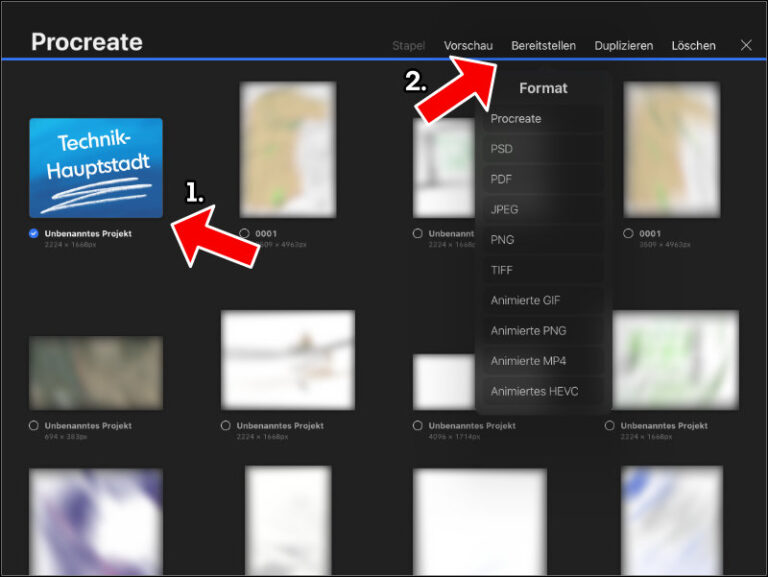Image resolution: width=768 pixels, height=577 pixels.
Task: Export as Animierte GIF
Action: pyautogui.click(x=543, y=300)
